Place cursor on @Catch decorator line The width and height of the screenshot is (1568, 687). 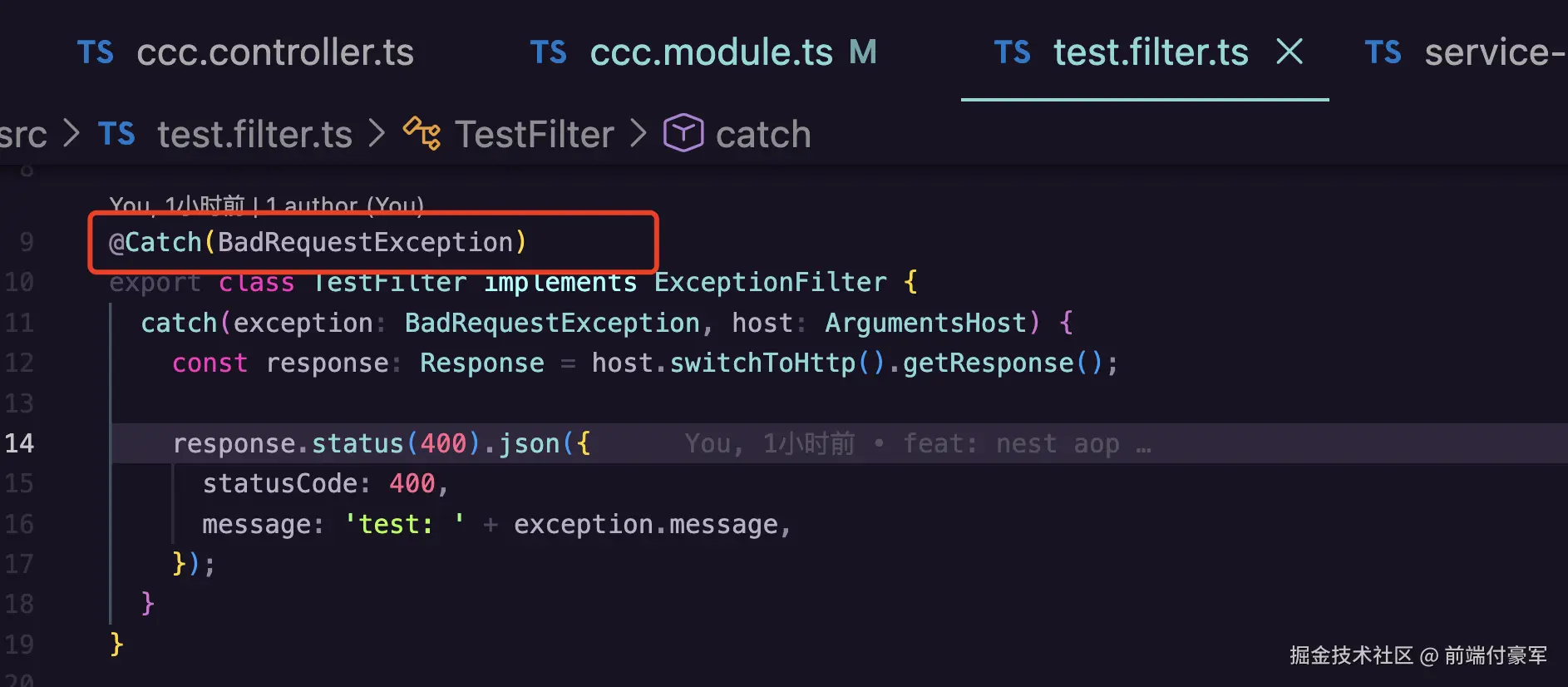pos(318,242)
